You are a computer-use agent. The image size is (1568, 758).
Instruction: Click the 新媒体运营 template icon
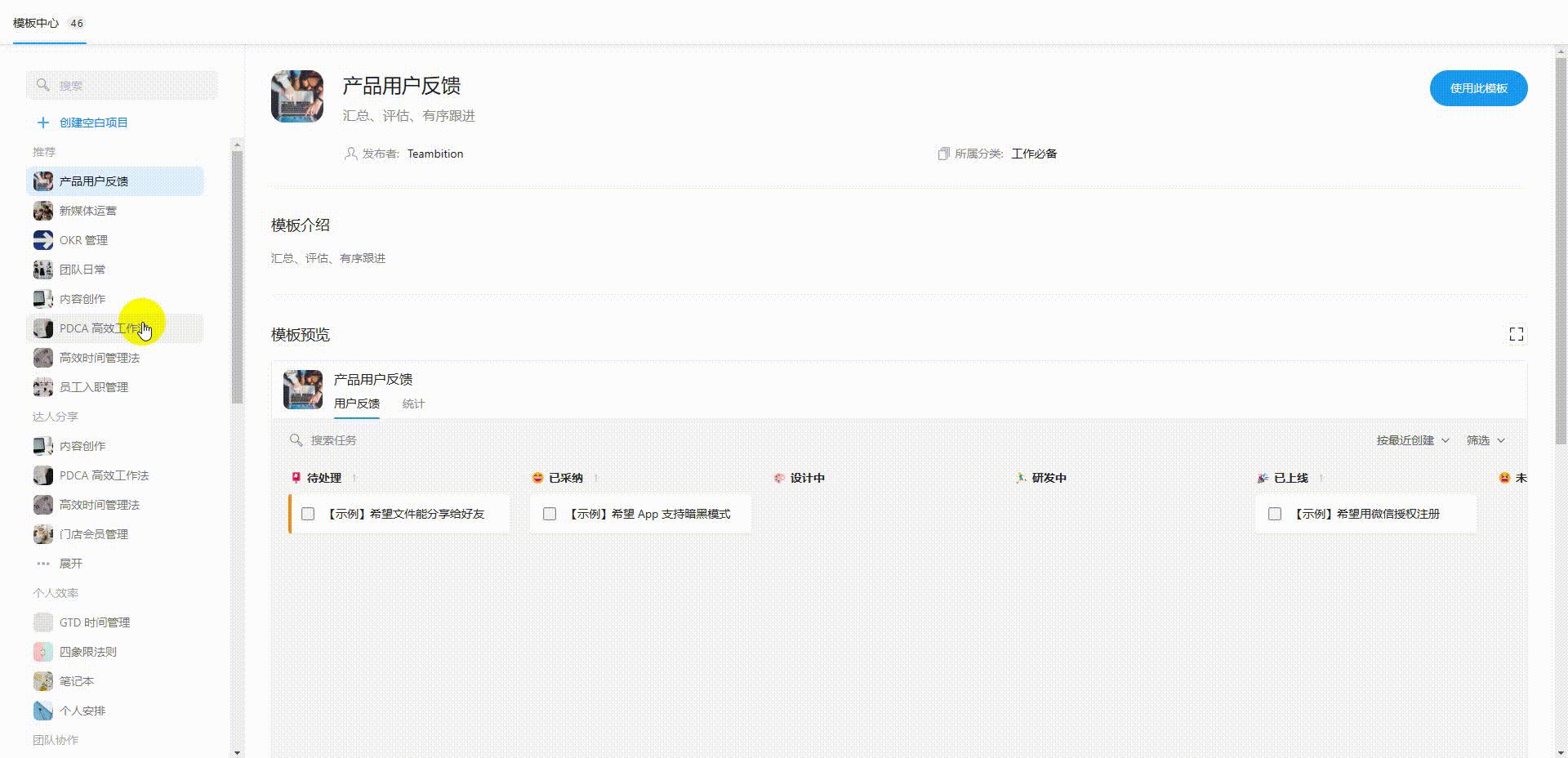[42, 210]
